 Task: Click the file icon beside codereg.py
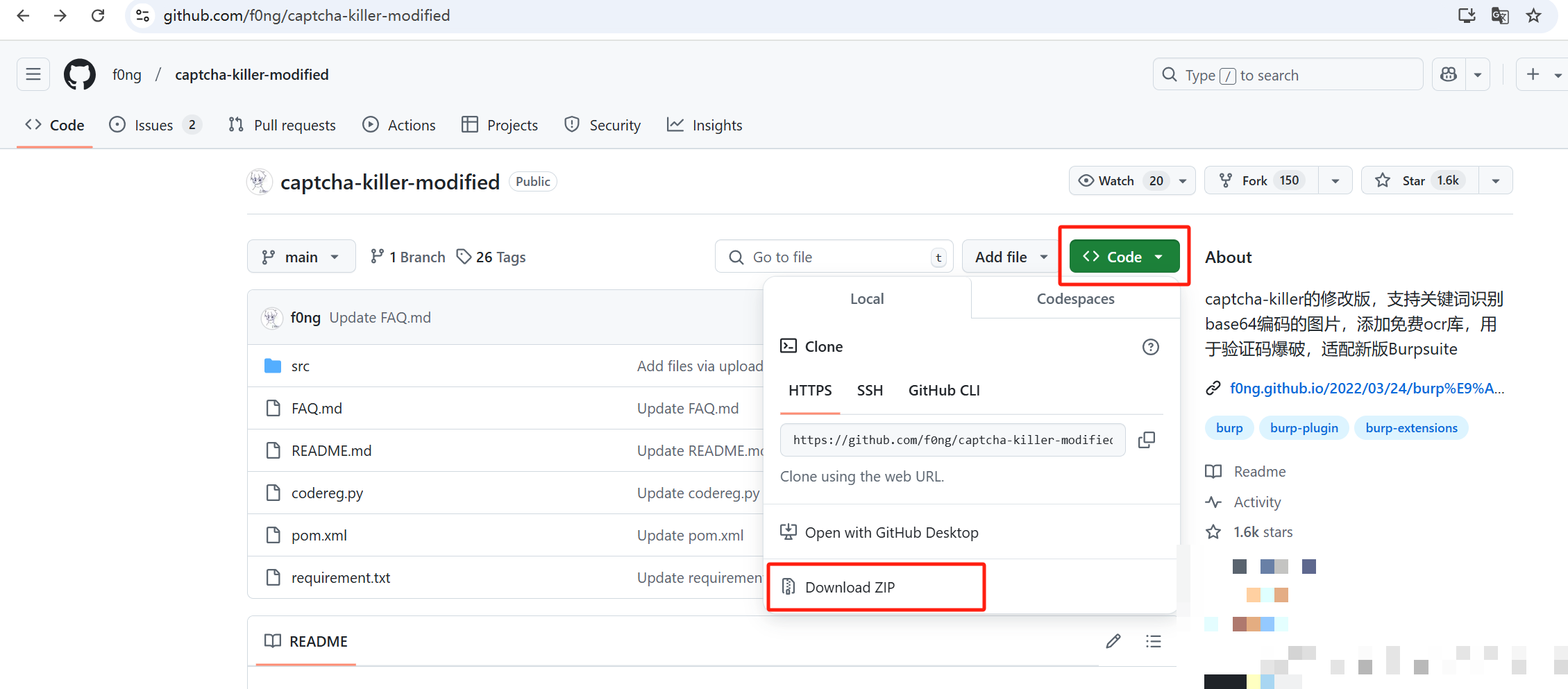point(273,493)
